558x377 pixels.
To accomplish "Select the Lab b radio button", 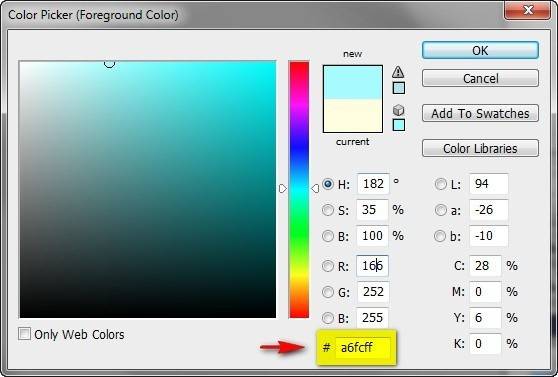I will click(x=440, y=236).
